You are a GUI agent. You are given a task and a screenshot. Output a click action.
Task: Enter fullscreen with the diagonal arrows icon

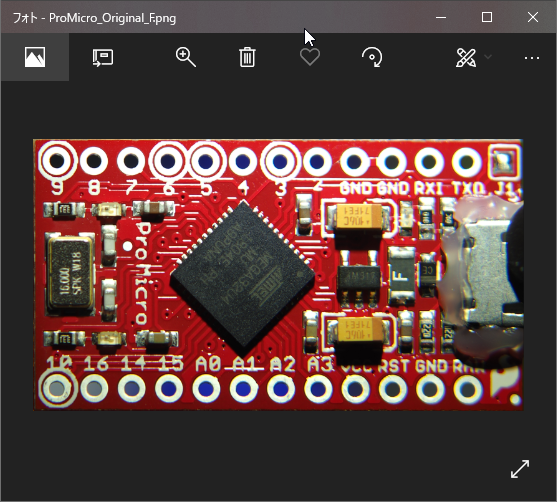(520, 469)
